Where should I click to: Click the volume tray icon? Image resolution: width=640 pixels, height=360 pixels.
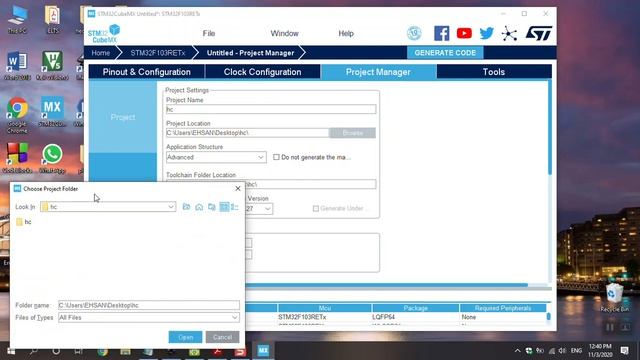point(562,351)
